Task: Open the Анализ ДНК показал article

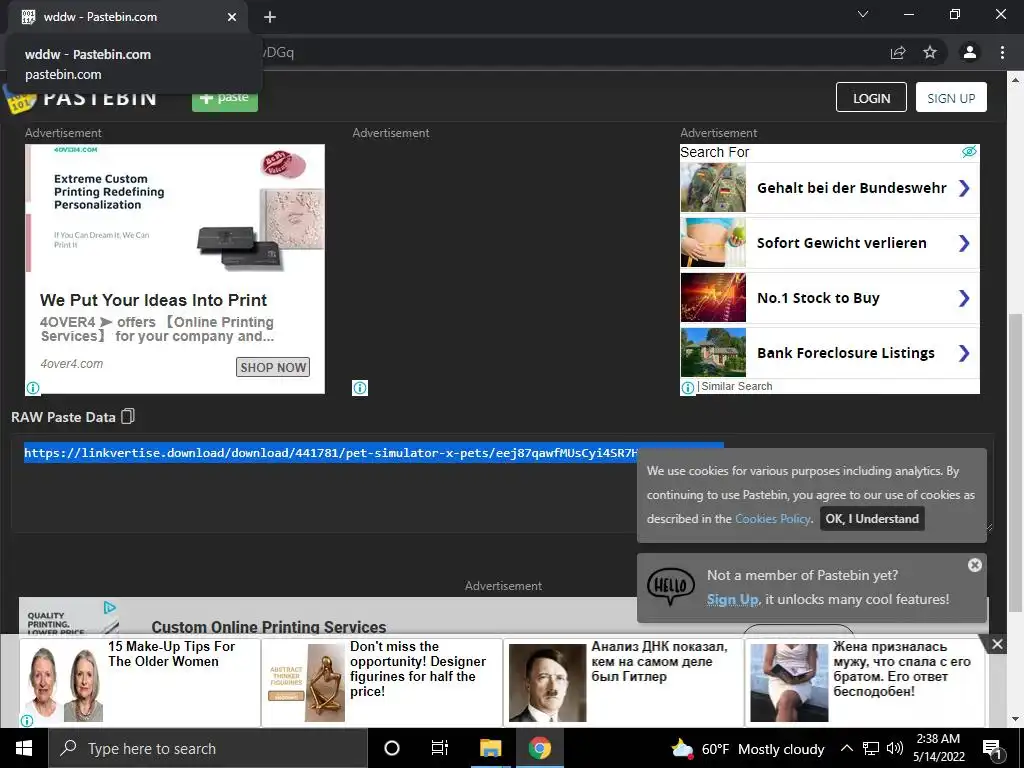Action: [x=624, y=682]
